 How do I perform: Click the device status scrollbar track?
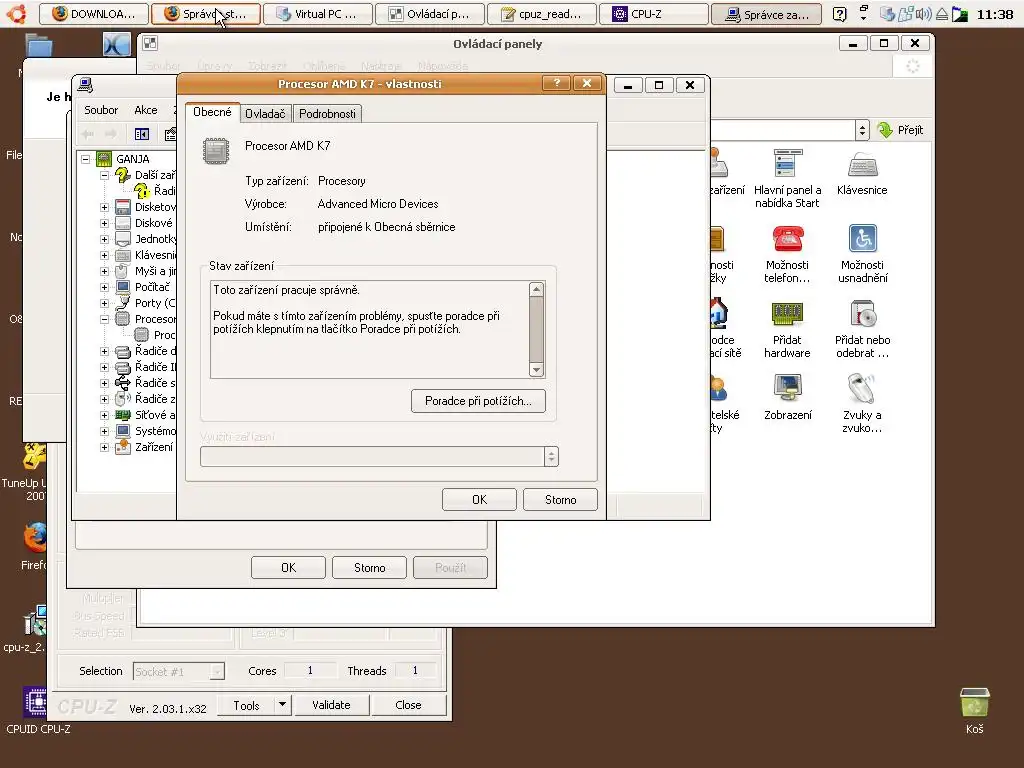536,330
